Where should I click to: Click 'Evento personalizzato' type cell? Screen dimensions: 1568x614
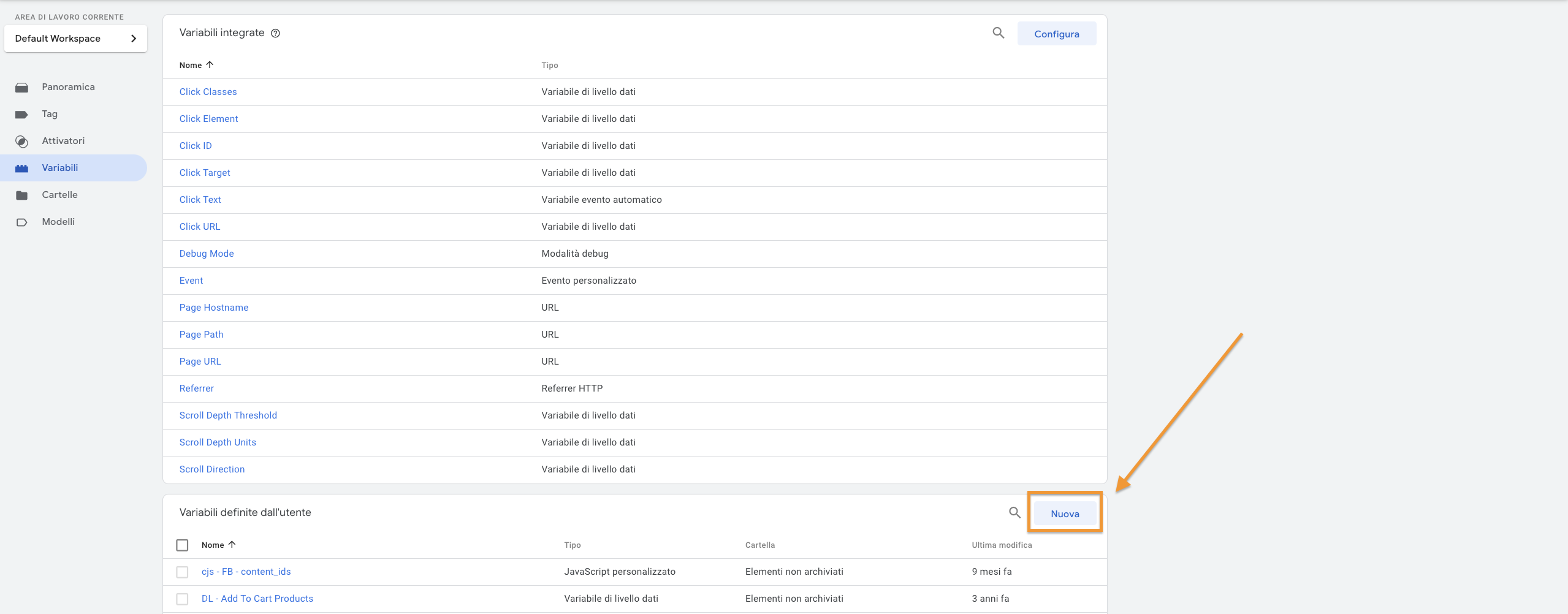click(589, 281)
